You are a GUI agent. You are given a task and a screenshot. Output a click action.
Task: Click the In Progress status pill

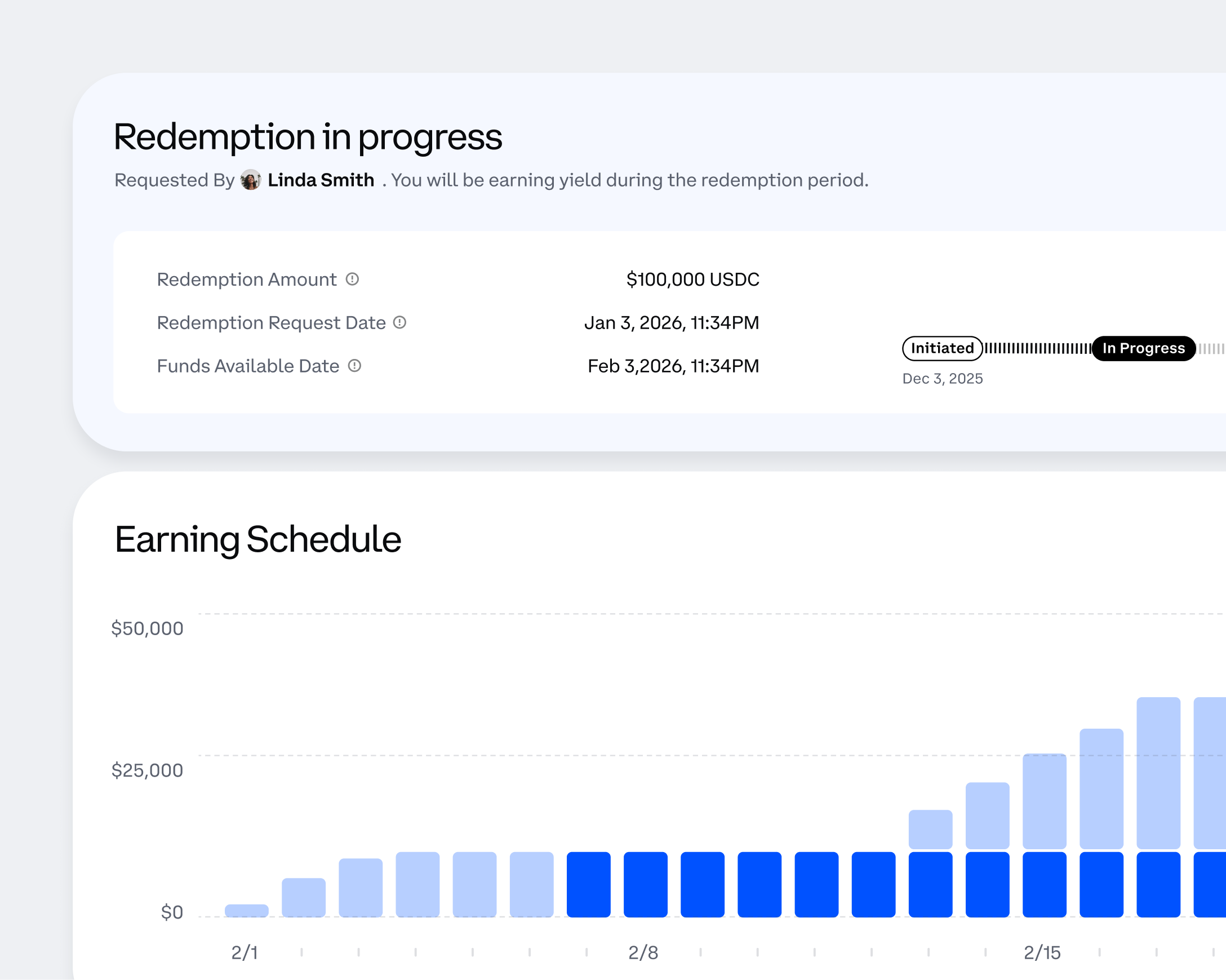click(1143, 348)
